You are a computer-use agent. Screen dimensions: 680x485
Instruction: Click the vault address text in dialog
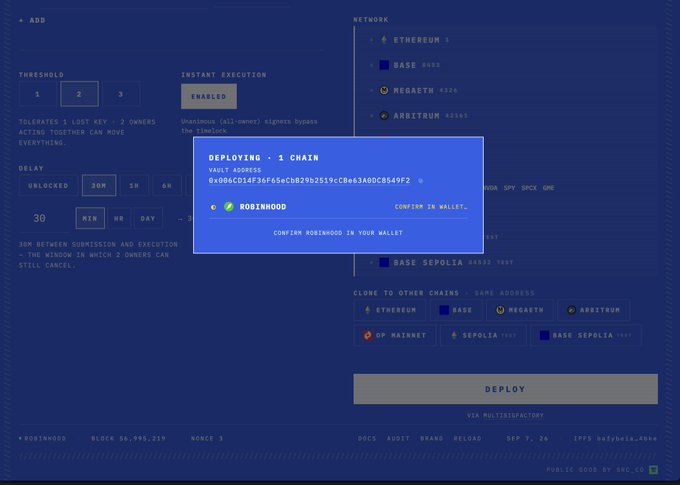[309, 180]
